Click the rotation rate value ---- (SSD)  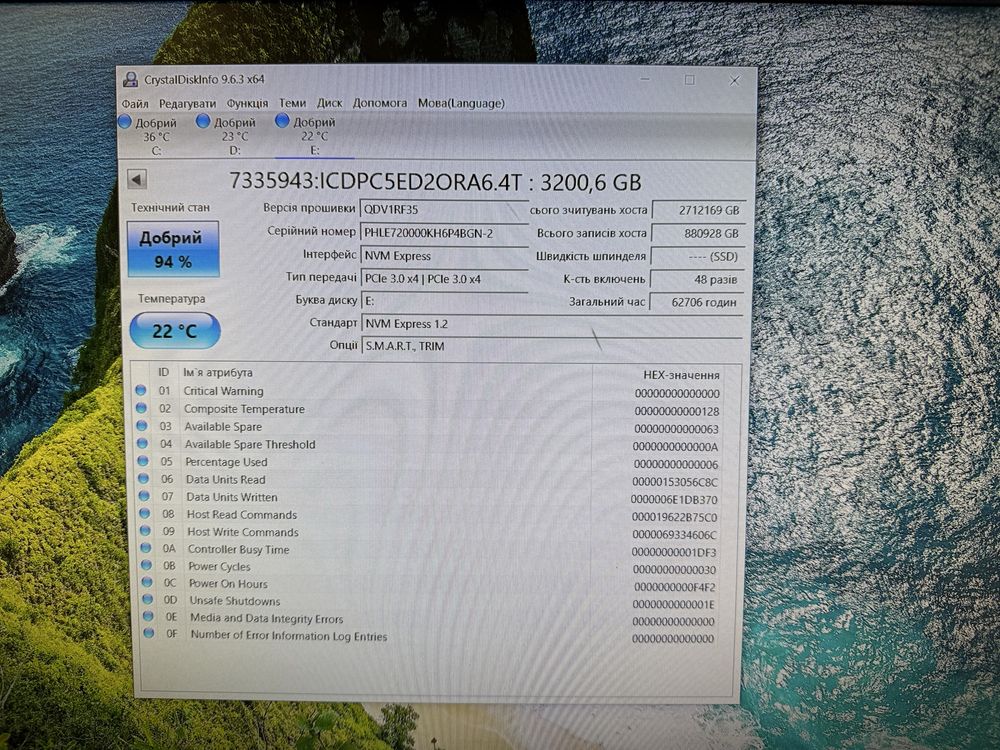click(698, 256)
